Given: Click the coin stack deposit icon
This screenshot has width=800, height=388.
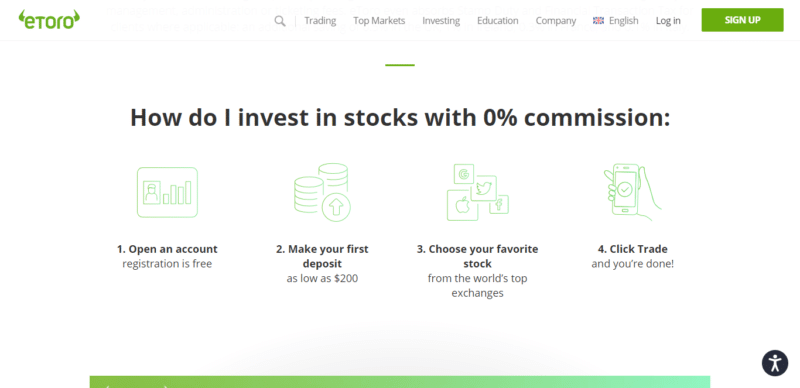Looking at the screenshot, I should tap(322, 192).
